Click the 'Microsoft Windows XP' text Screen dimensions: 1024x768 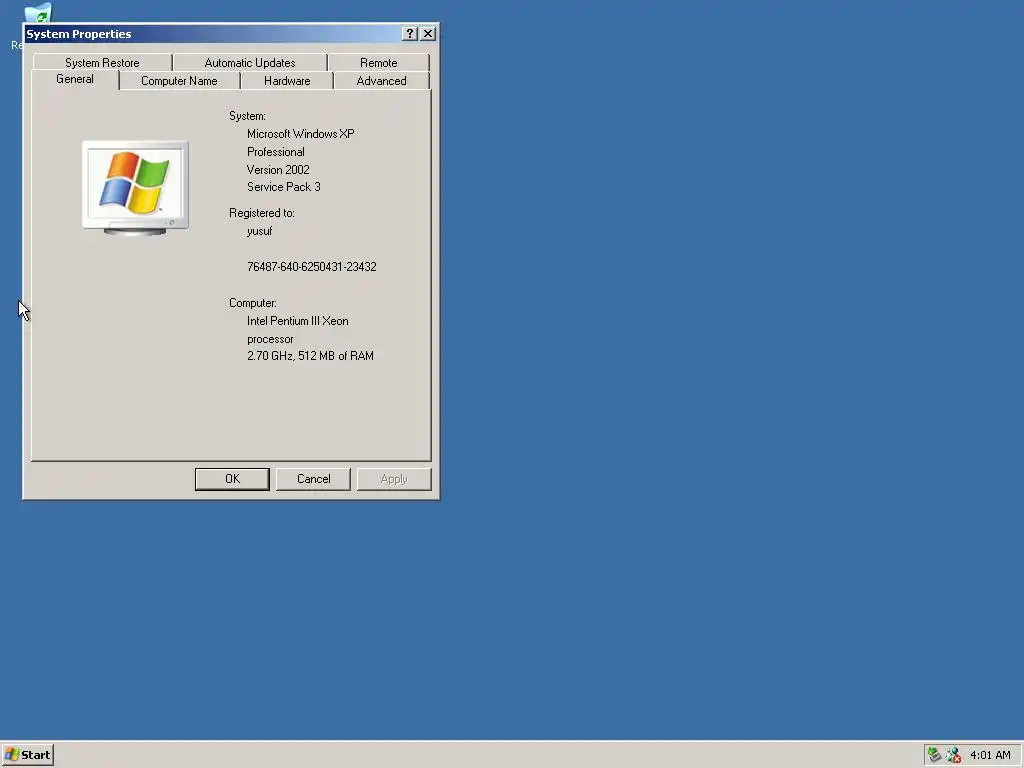pyautogui.click(x=300, y=134)
